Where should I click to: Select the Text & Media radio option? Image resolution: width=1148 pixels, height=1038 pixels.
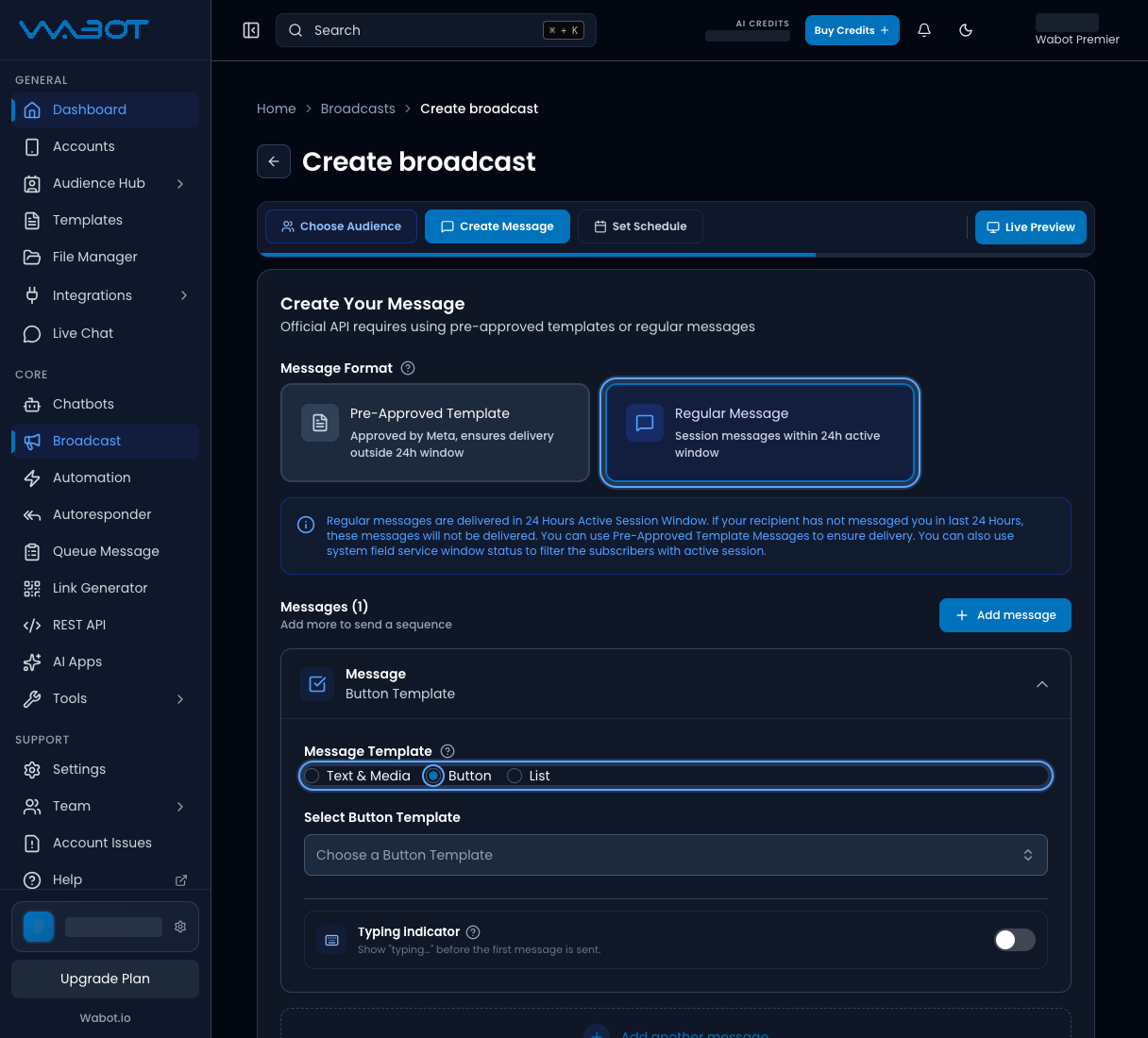pos(312,776)
